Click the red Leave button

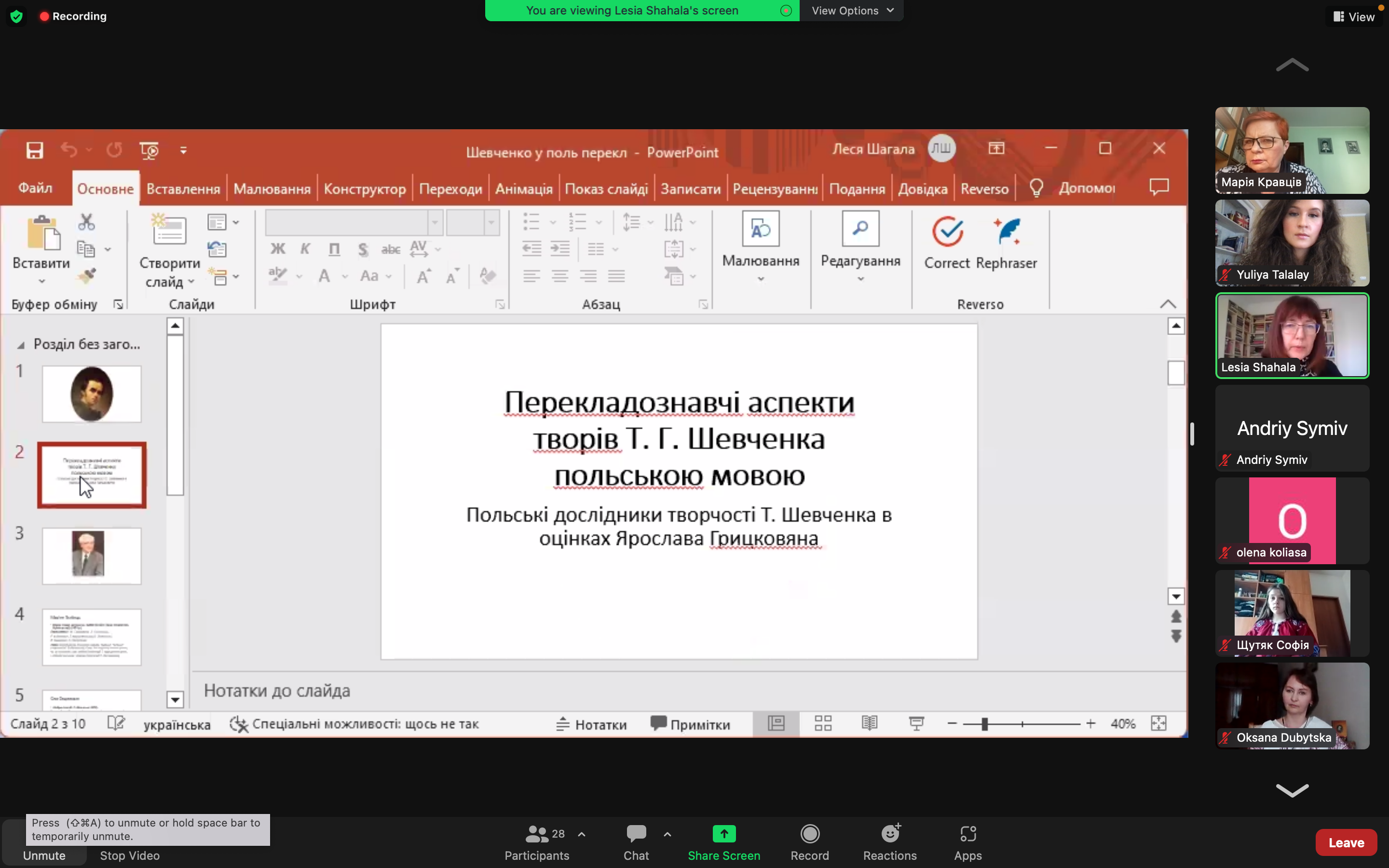1346,842
